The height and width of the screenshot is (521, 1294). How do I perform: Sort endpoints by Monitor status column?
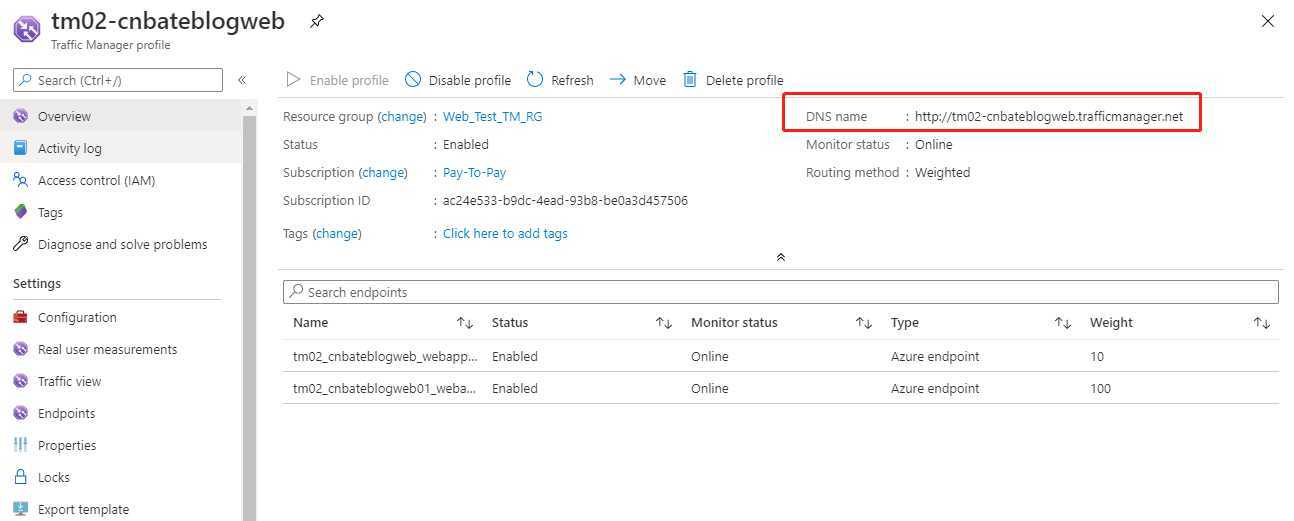864,323
